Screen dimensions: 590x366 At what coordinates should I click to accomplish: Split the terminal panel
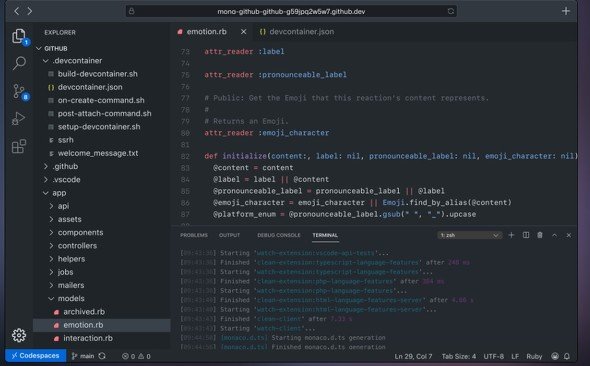(526, 235)
